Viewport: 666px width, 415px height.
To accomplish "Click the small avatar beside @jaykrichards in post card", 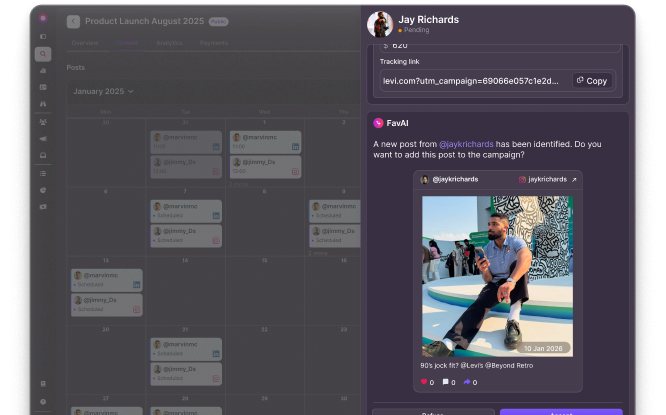I will [424, 180].
